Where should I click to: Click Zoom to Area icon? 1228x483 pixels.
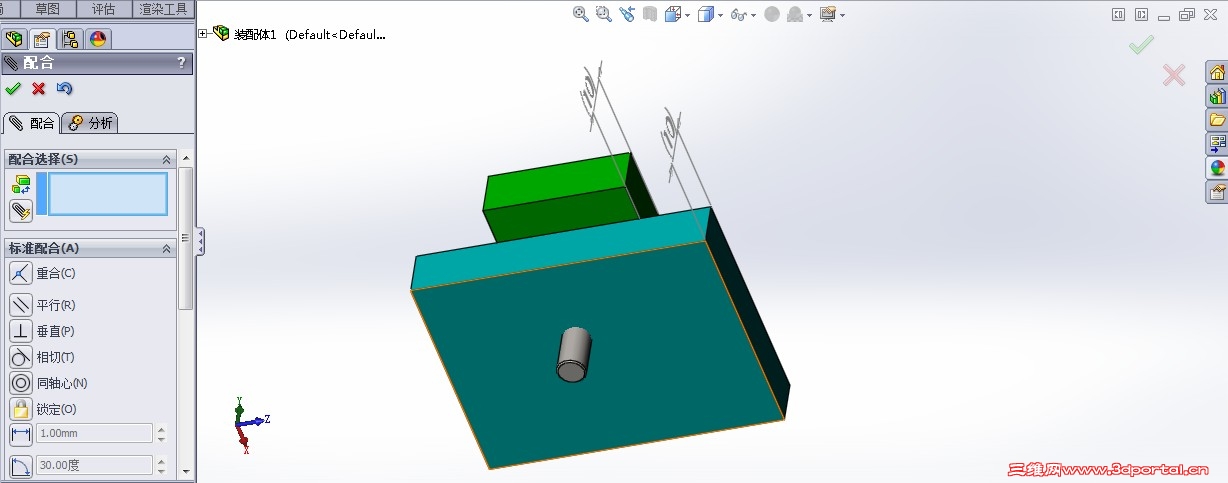click(x=604, y=14)
